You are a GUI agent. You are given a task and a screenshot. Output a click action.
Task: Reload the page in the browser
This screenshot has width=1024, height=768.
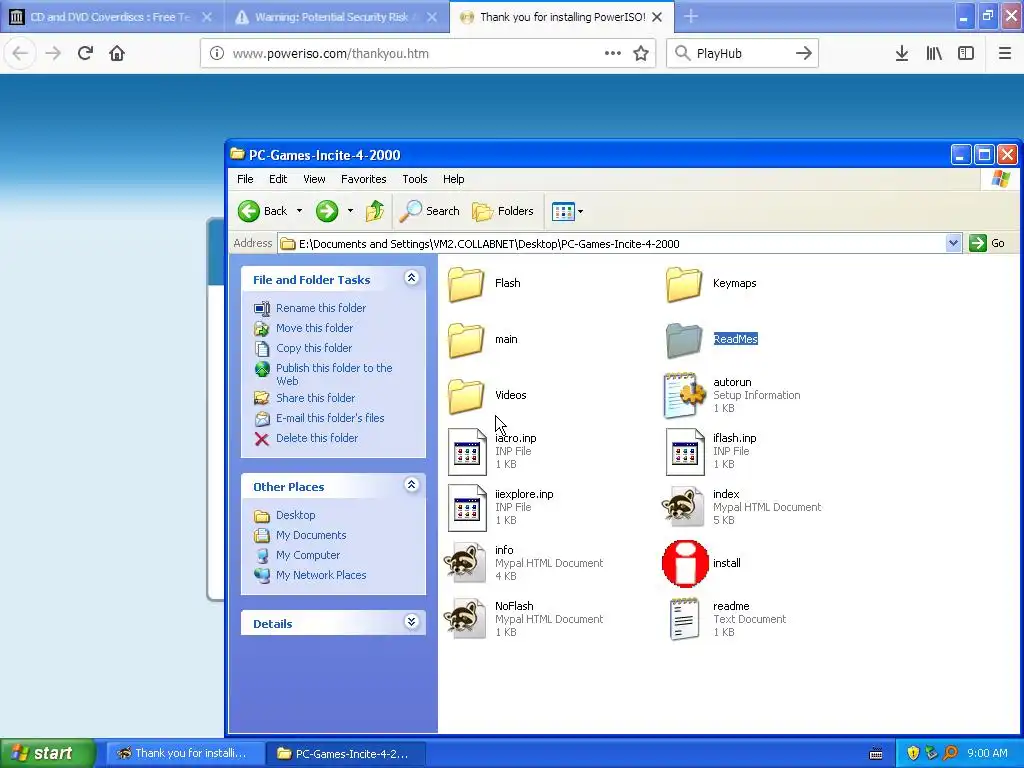pos(85,53)
